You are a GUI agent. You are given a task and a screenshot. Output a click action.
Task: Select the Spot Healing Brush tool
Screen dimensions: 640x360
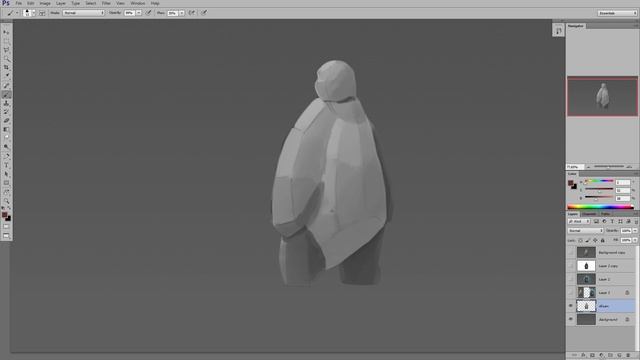(x=6, y=85)
